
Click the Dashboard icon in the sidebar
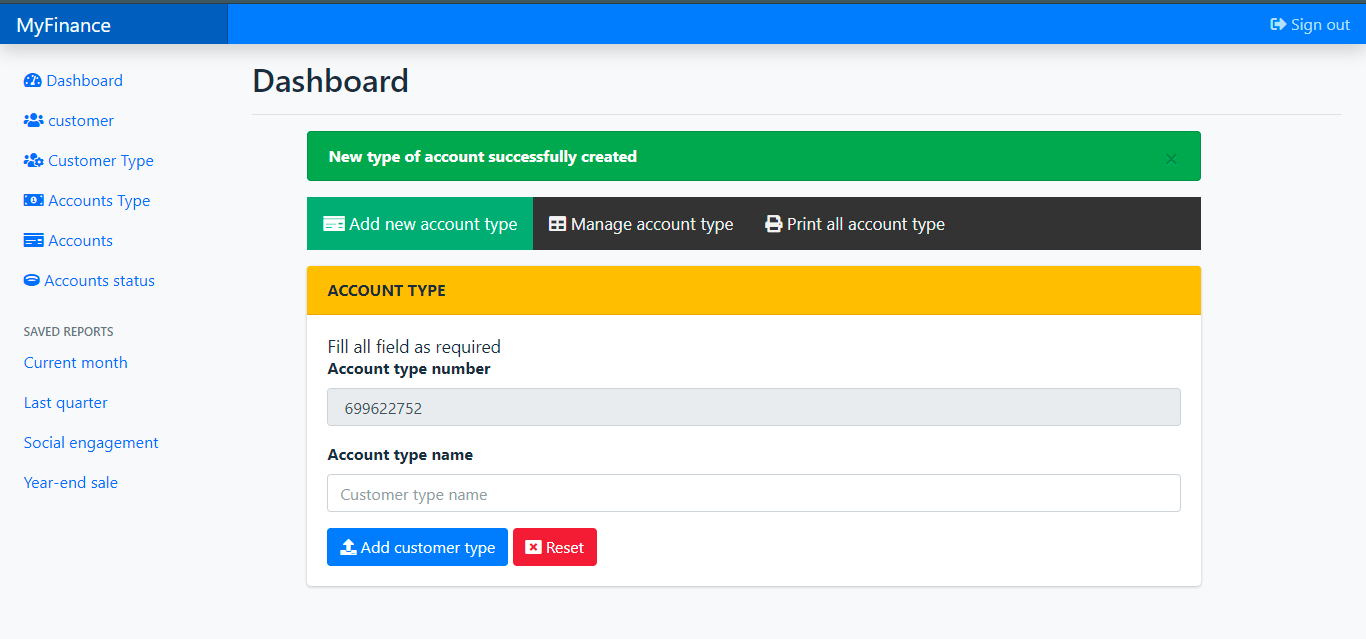32,80
